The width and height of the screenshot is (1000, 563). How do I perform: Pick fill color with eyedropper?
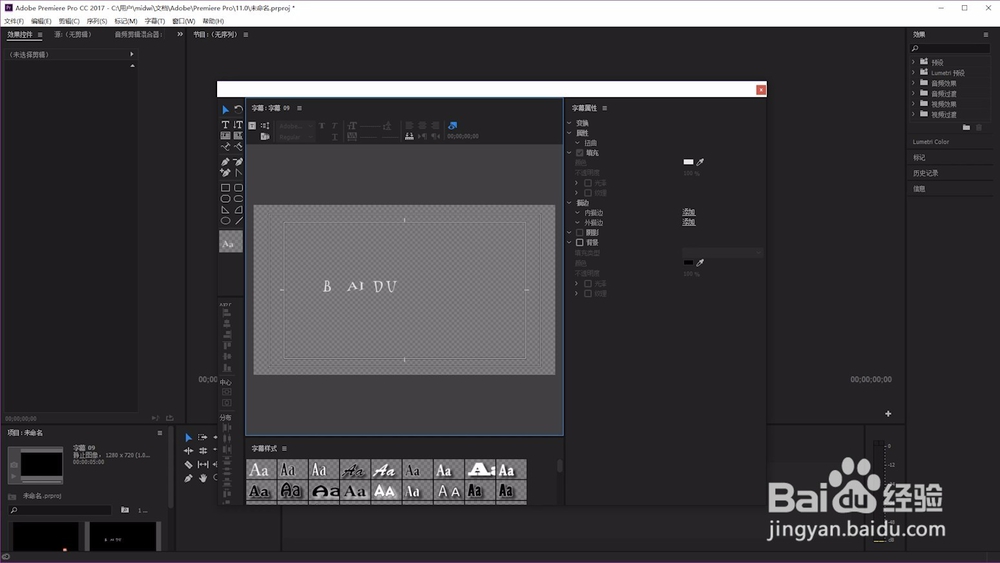coord(700,162)
